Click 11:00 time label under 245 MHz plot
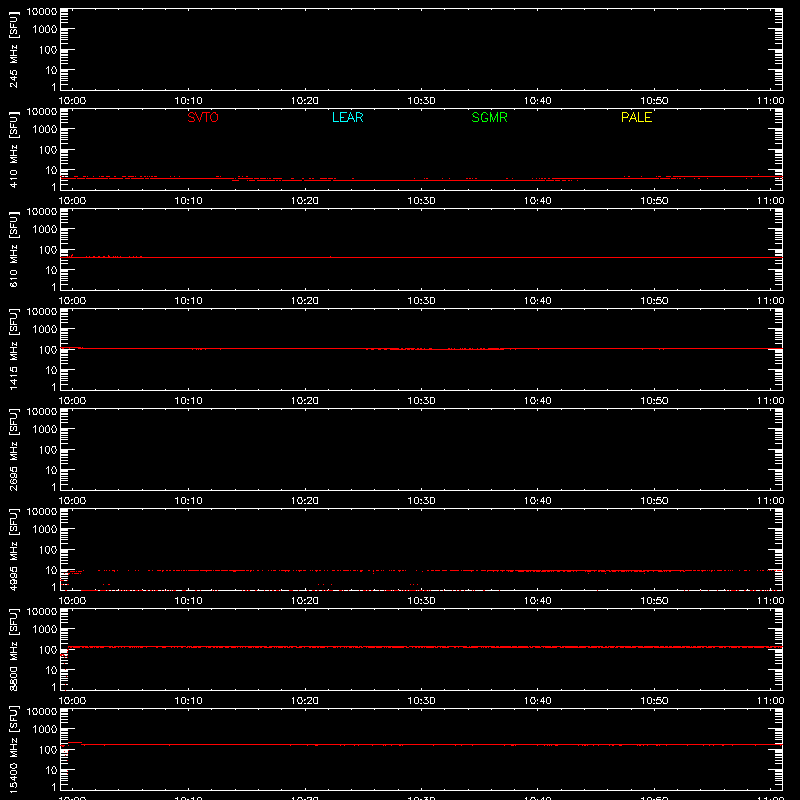The image size is (800, 800). coord(770,101)
